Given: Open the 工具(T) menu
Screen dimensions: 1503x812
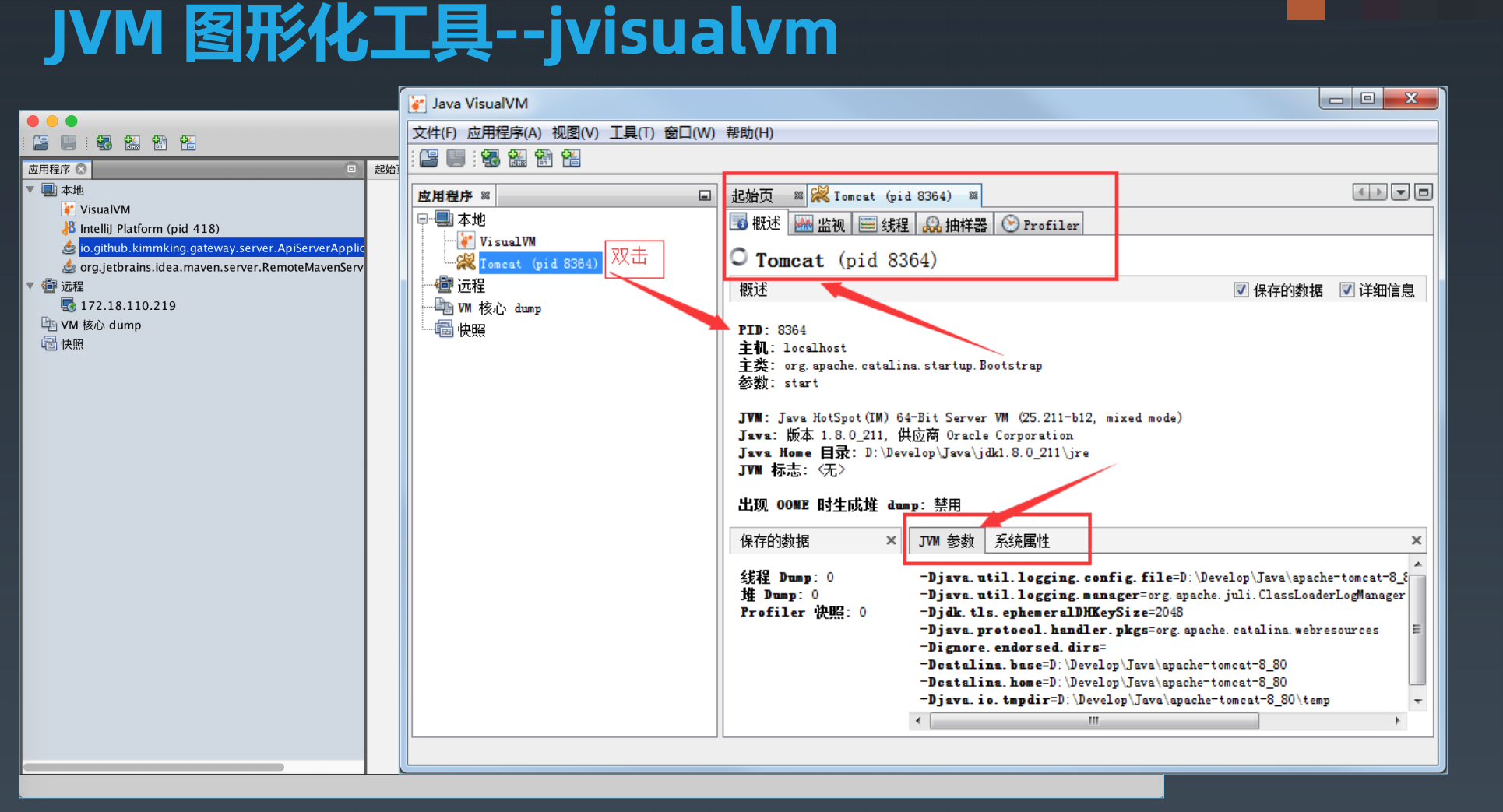Looking at the screenshot, I should tap(632, 133).
